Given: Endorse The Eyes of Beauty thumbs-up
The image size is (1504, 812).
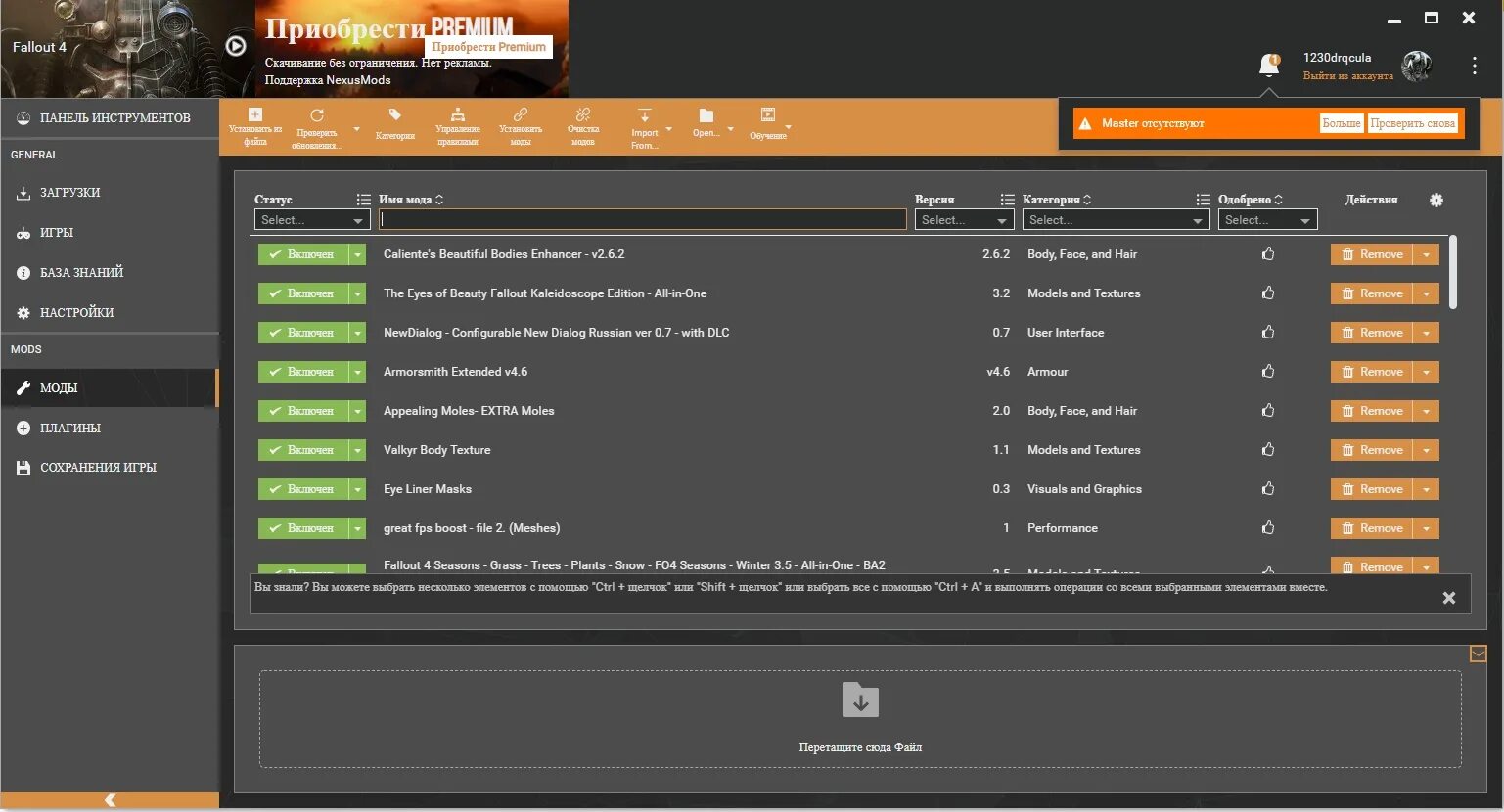Looking at the screenshot, I should point(1268,293).
